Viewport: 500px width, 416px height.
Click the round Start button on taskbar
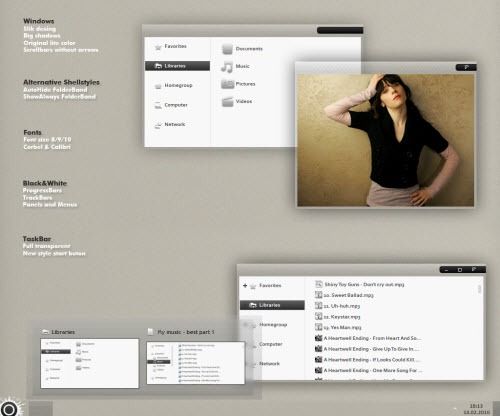click(9, 408)
